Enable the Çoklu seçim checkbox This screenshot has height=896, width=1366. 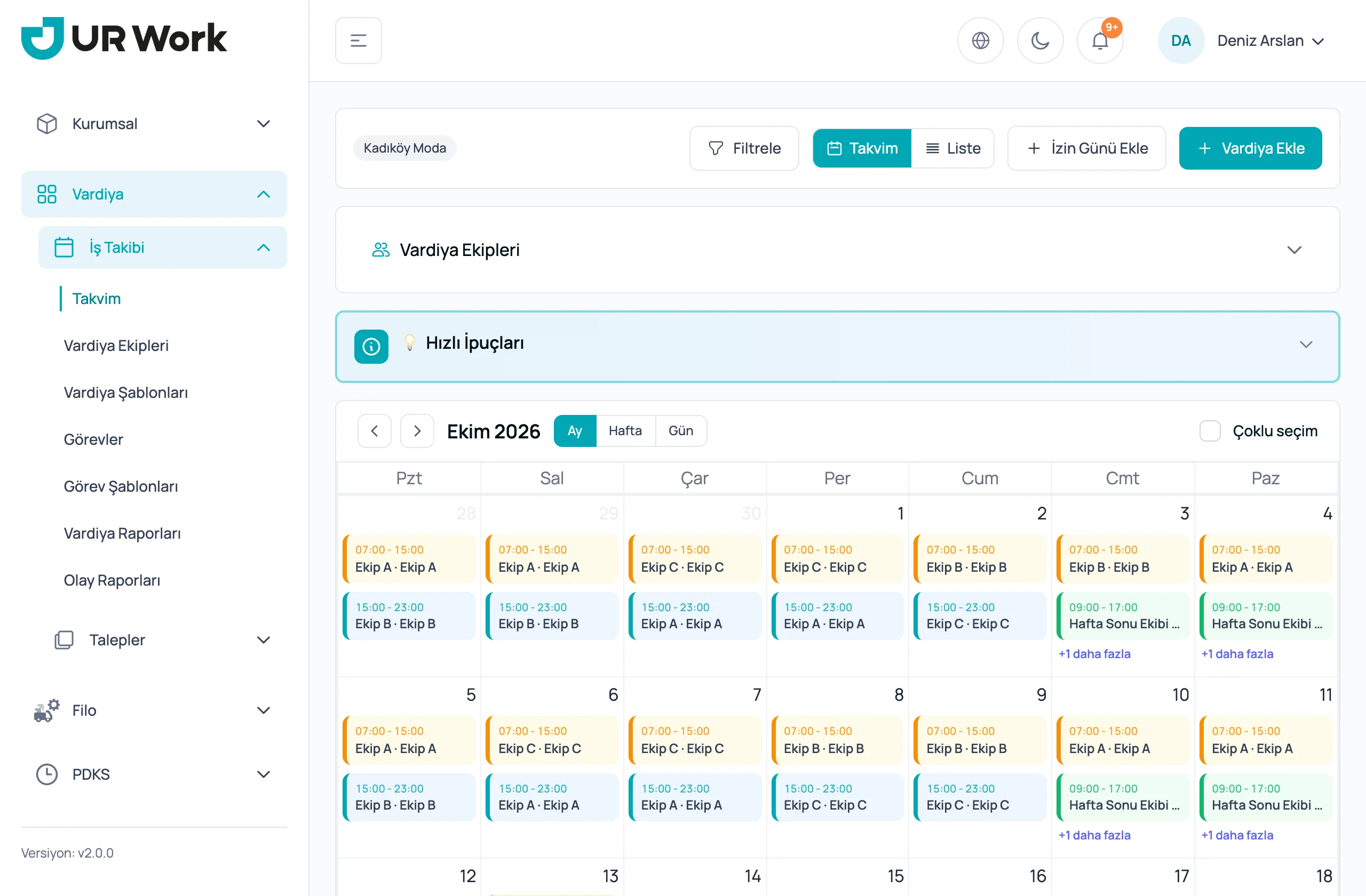[x=1210, y=431]
